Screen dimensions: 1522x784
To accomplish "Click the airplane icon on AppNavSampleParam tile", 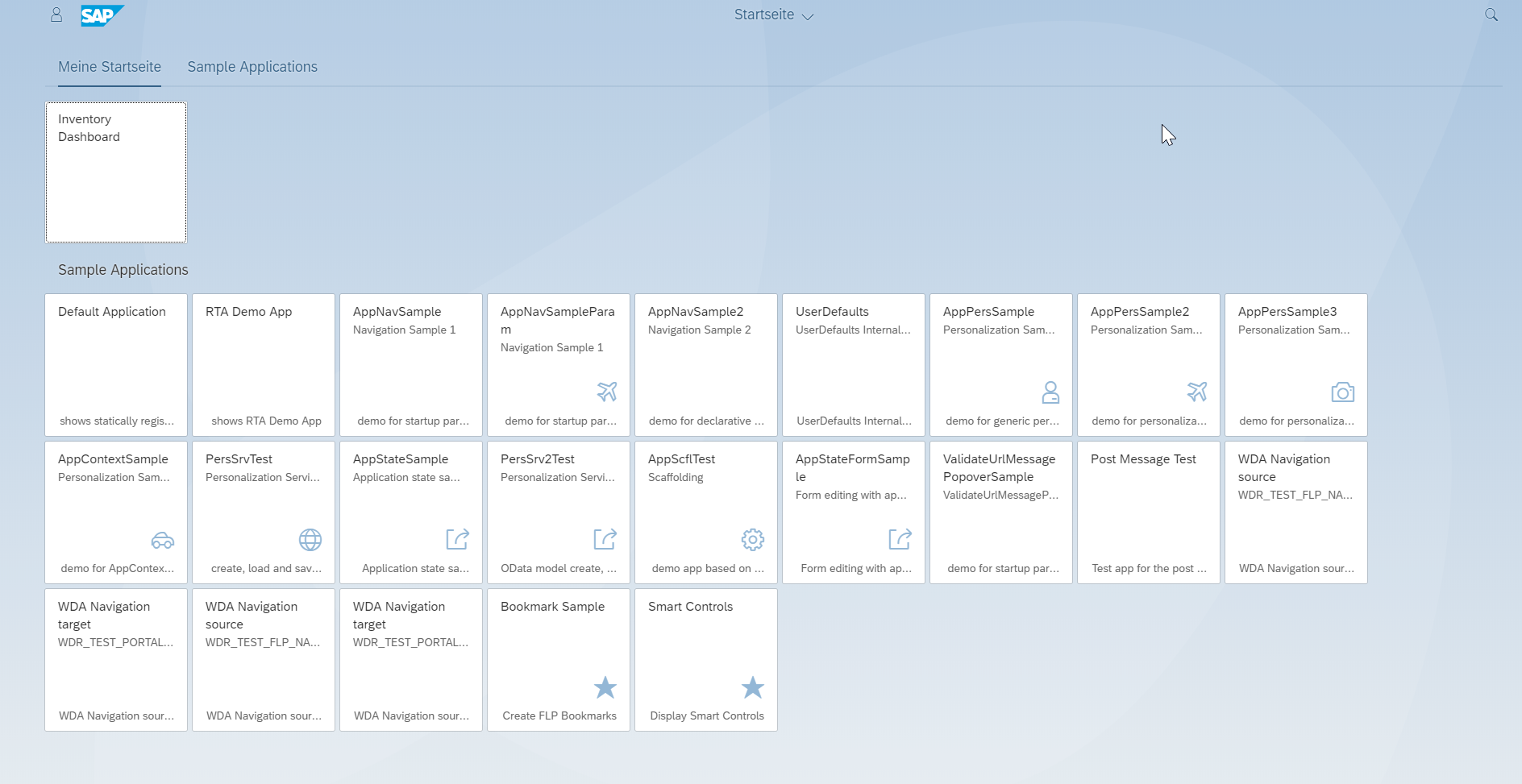I will coord(608,392).
